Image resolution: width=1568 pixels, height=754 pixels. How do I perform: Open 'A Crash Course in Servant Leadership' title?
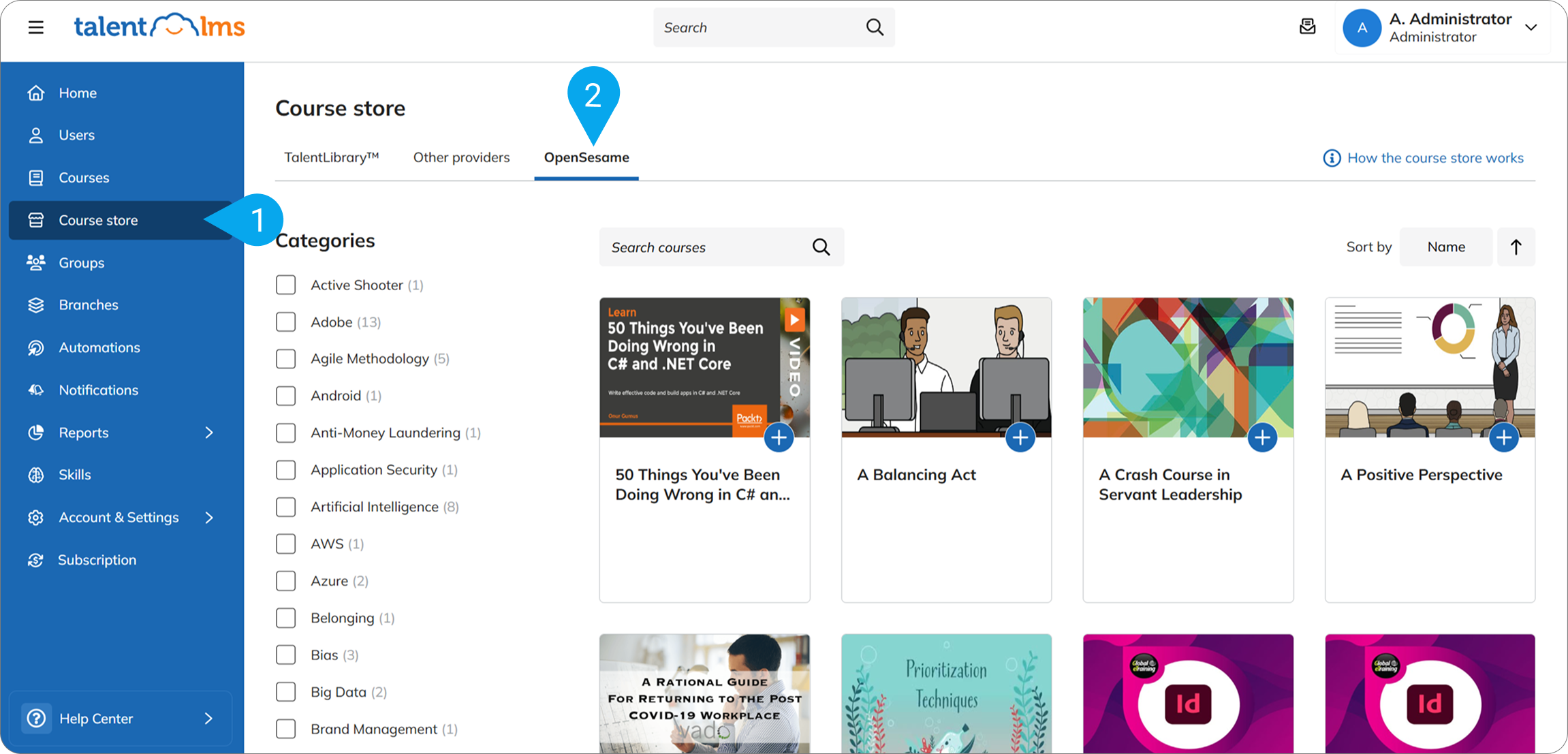(1170, 484)
